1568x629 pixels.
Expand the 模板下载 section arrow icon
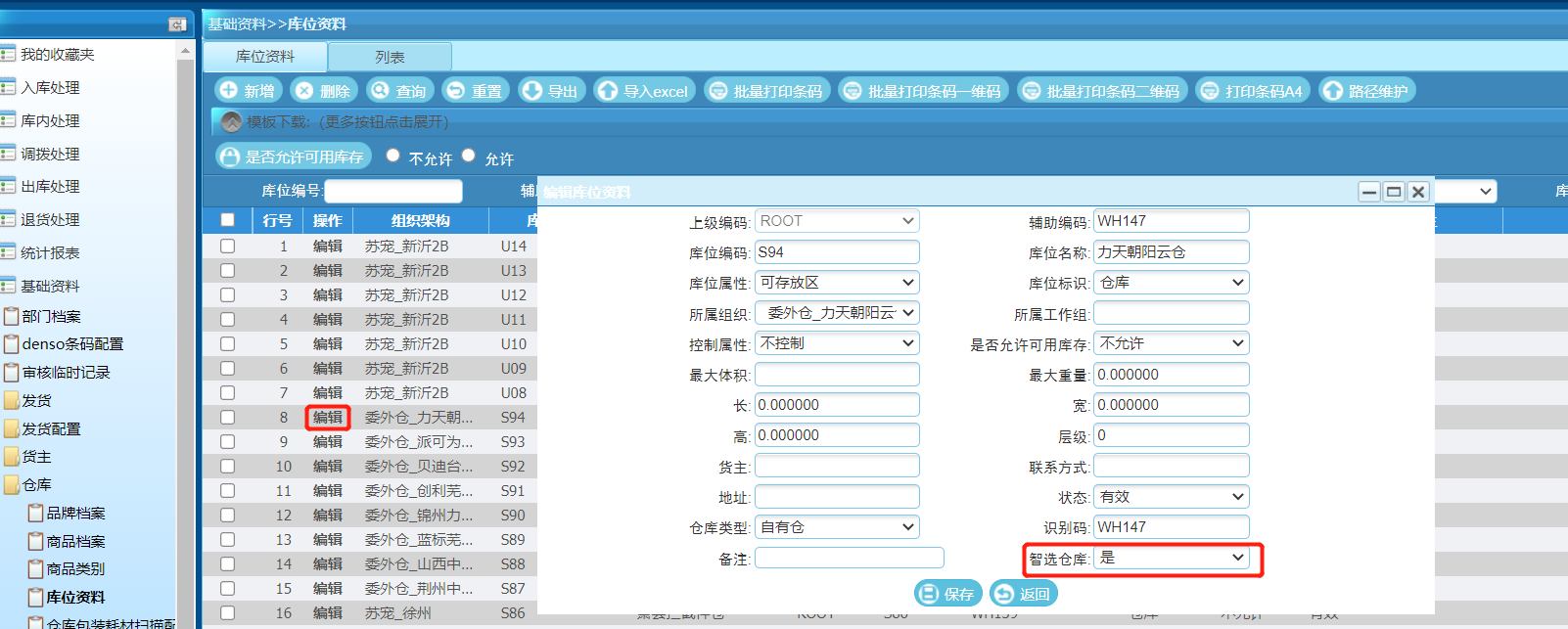pos(232,122)
